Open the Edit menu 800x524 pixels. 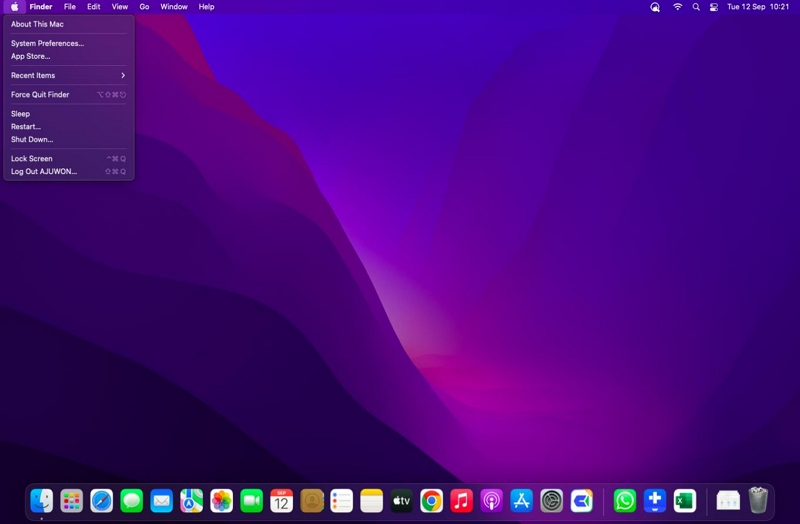pyautogui.click(x=93, y=7)
